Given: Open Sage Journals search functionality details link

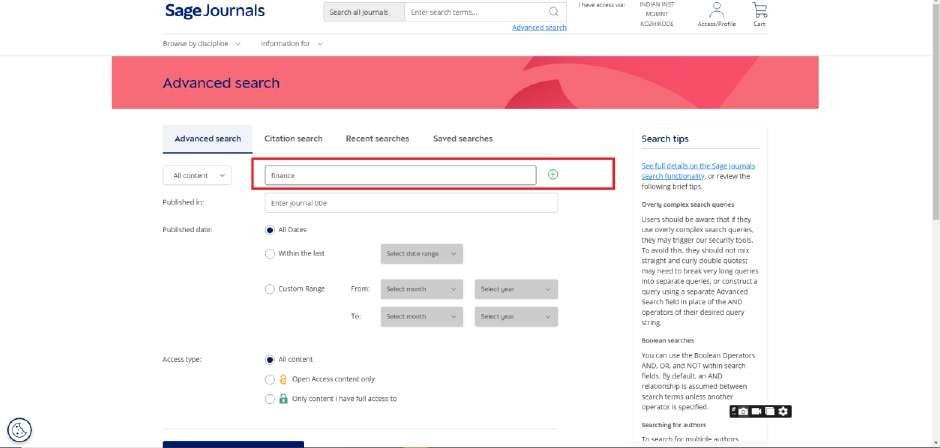Looking at the screenshot, I should 699,169.
